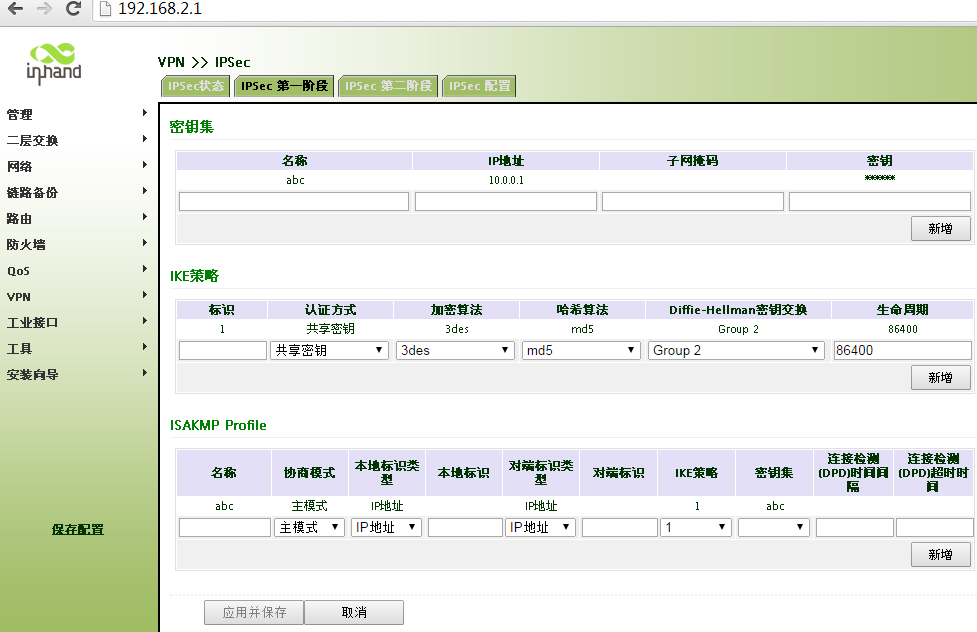Viewport: 977px width, 632px height.
Task: Open the IPSec 配置 tab
Action: (x=480, y=86)
